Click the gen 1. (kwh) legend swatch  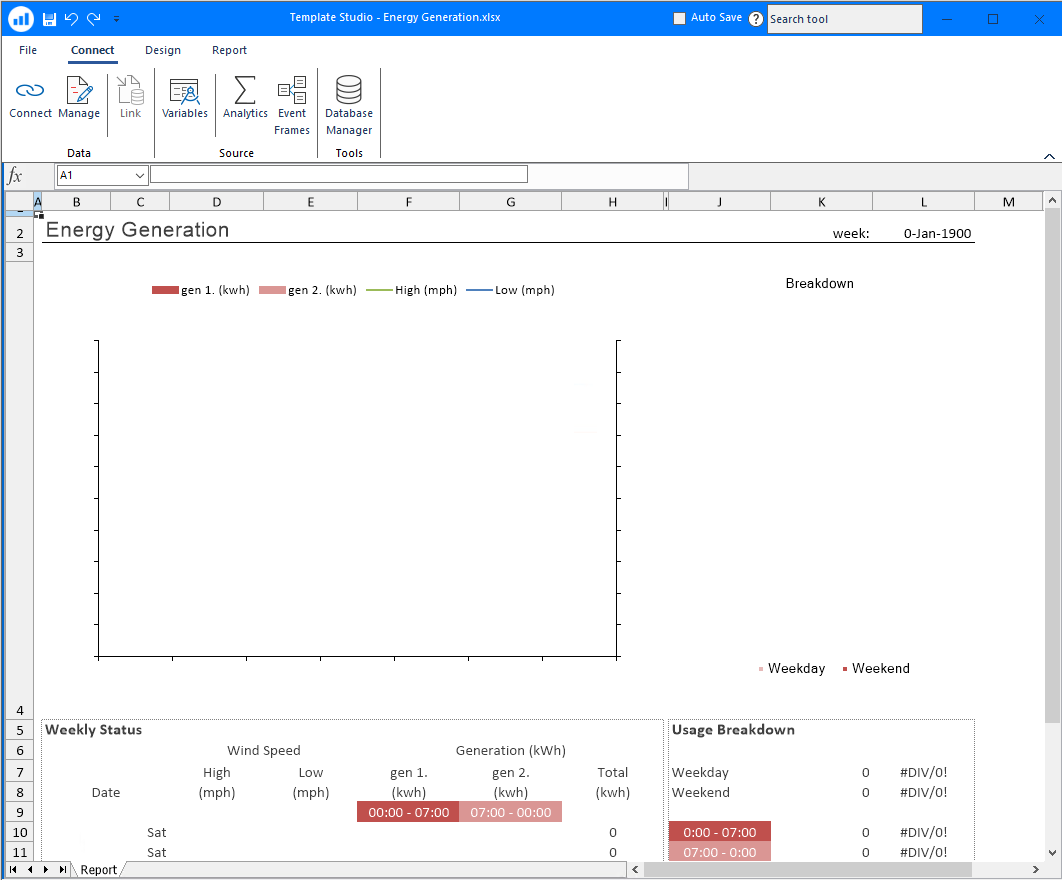pyautogui.click(x=165, y=290)
